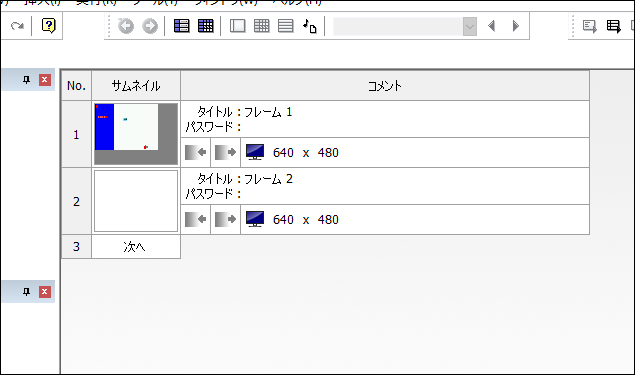Screen dimensions: 635x375
Task: Open the Frame 1 thumbnail
Action: 136,134
